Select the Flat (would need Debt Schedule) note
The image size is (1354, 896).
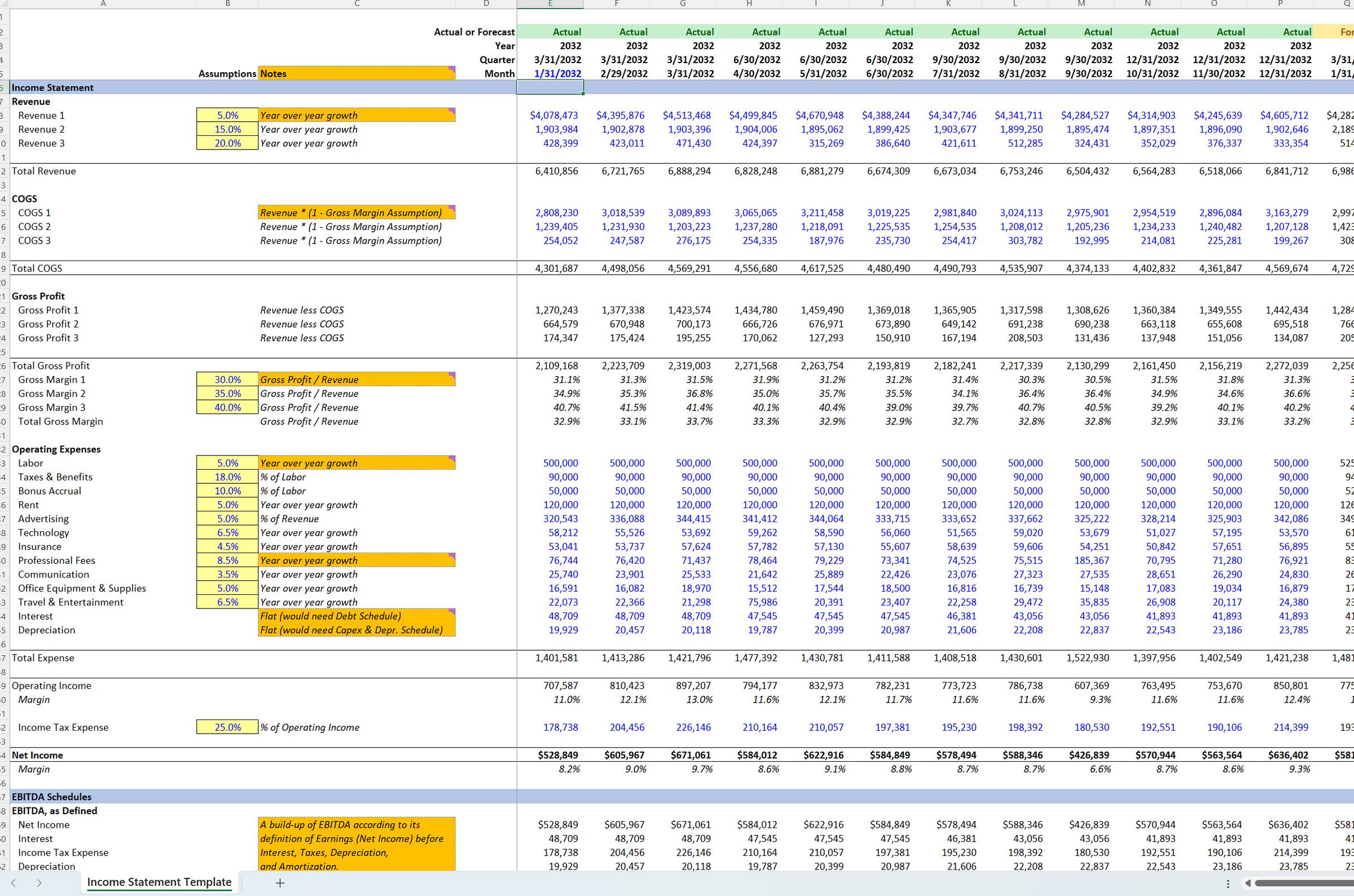pos(357,616)
